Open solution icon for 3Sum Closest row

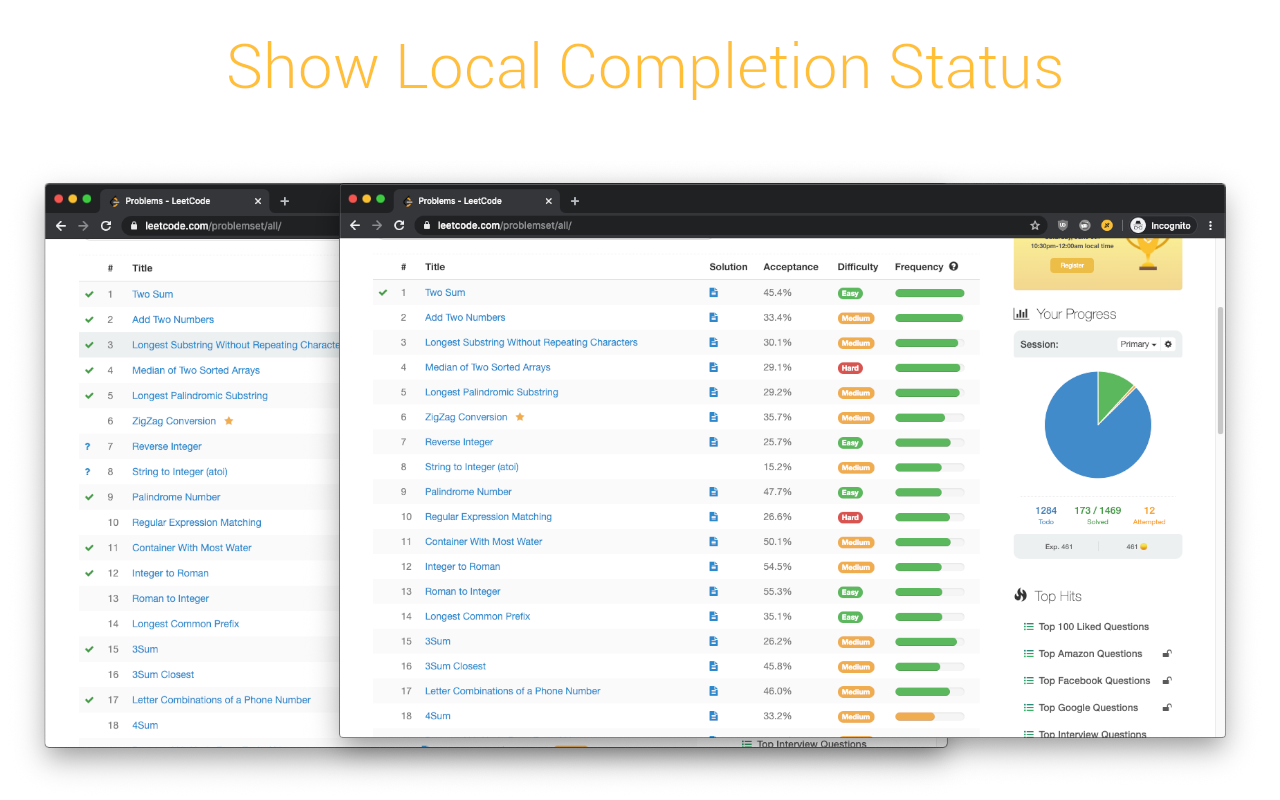[713, 666]
